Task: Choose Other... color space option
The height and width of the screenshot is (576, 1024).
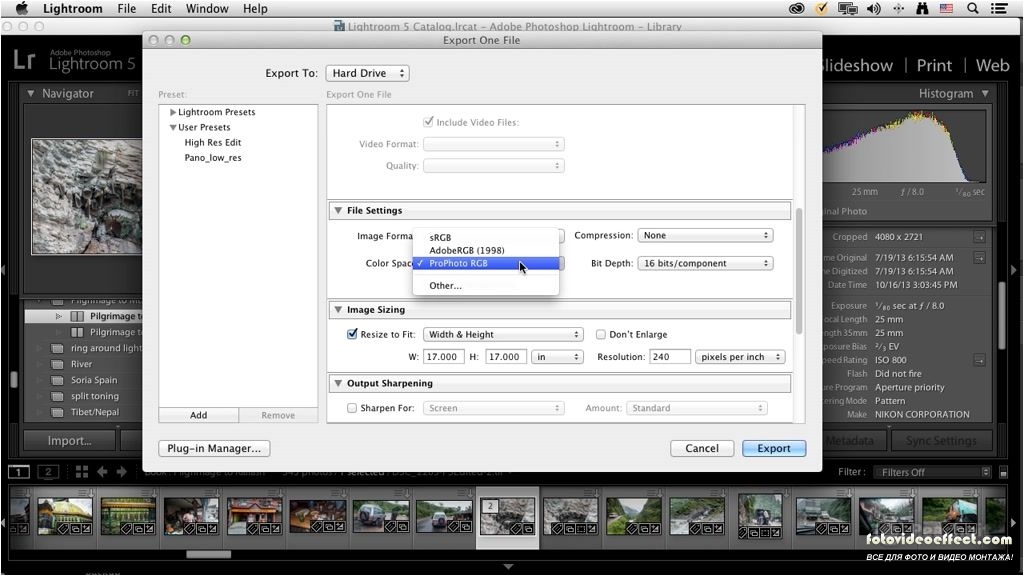Action: pyautogui.click(x=486, y=285)
